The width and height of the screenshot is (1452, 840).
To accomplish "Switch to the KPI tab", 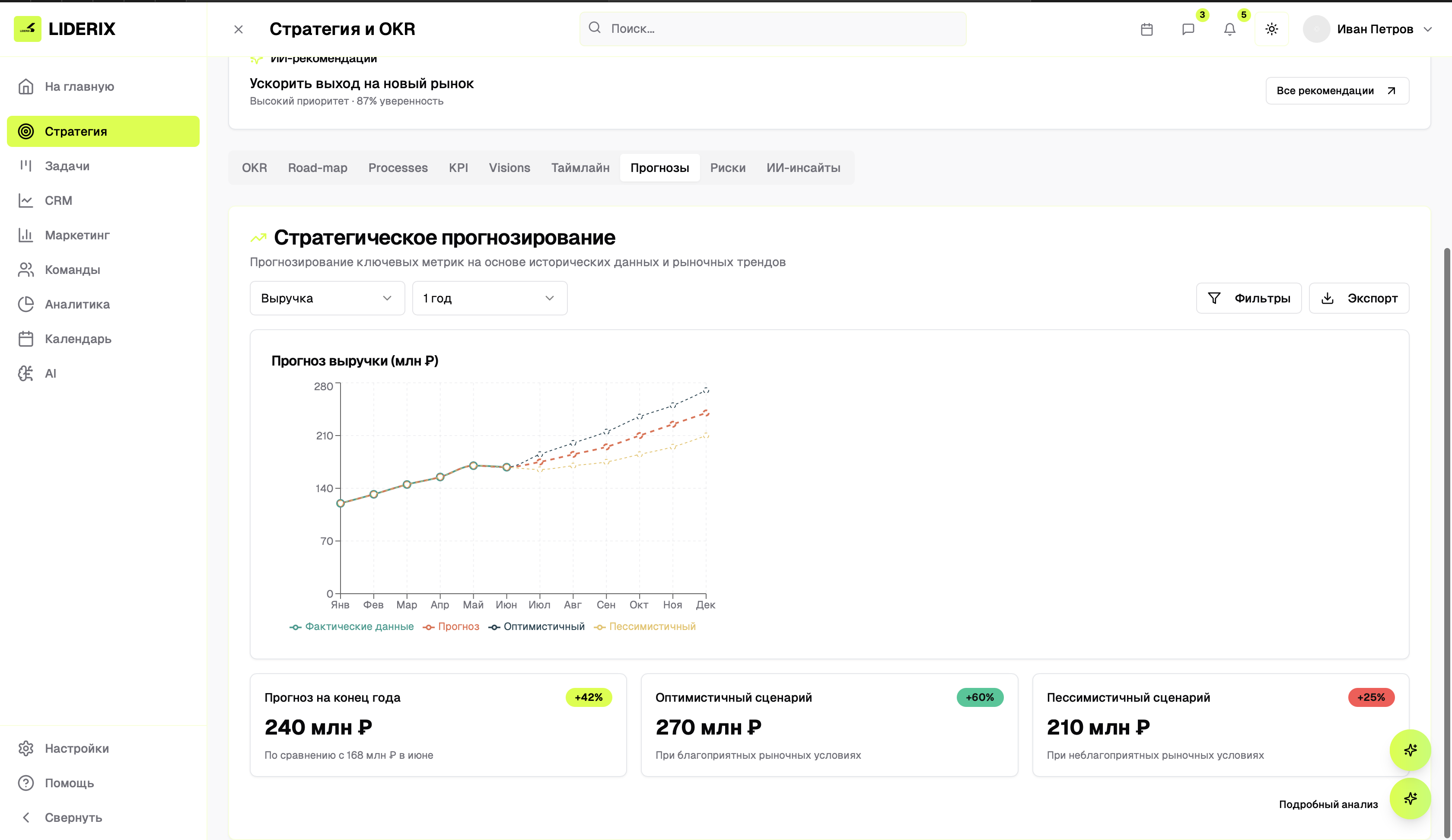I will [458, 168].
